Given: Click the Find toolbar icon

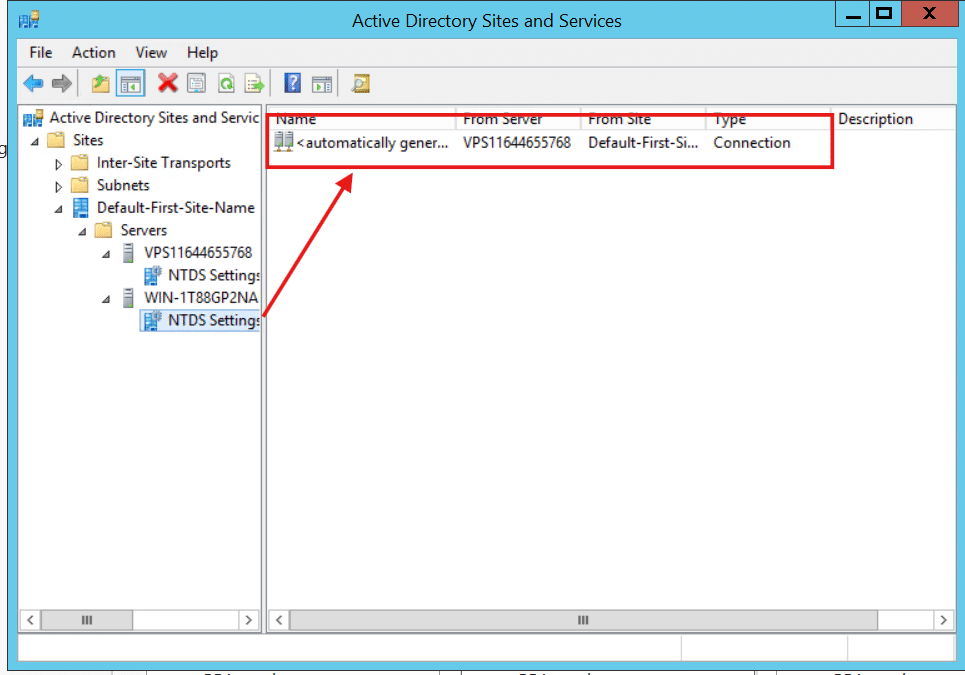Looking at the screenshot, I should pos(361,83).
